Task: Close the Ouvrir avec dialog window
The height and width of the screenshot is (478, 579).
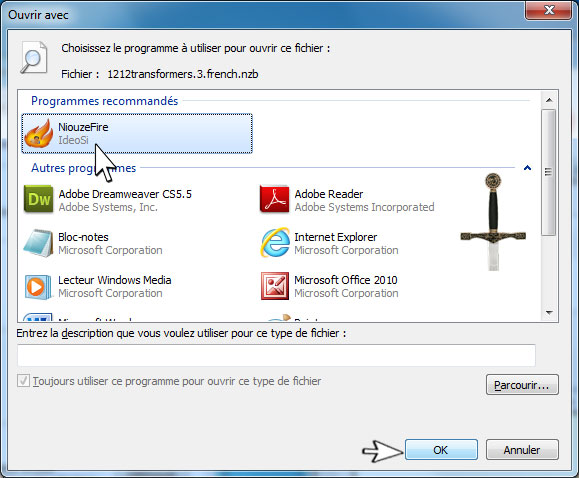Action: (548, 10)
